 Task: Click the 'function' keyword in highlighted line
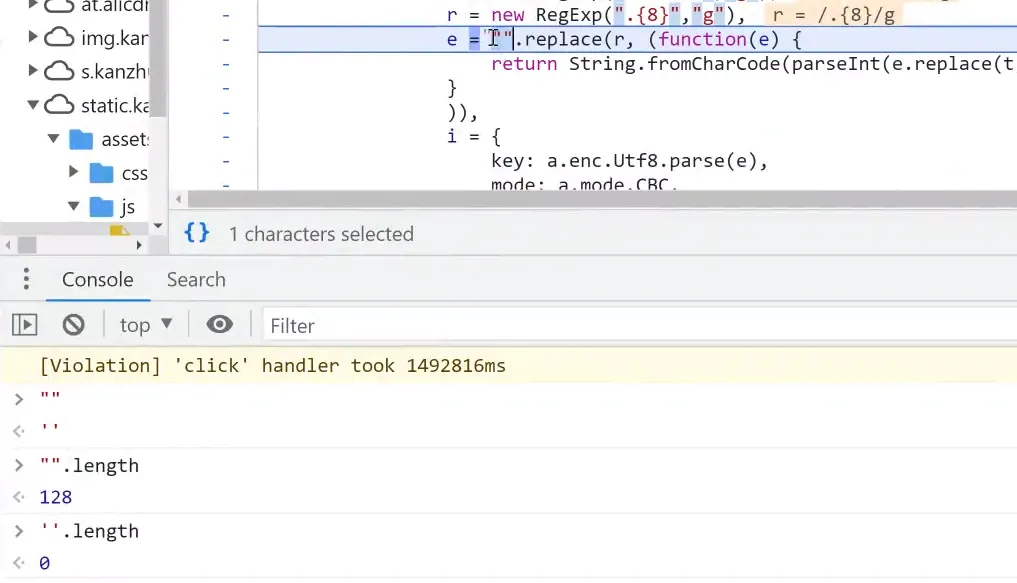(x=702, y=40)
